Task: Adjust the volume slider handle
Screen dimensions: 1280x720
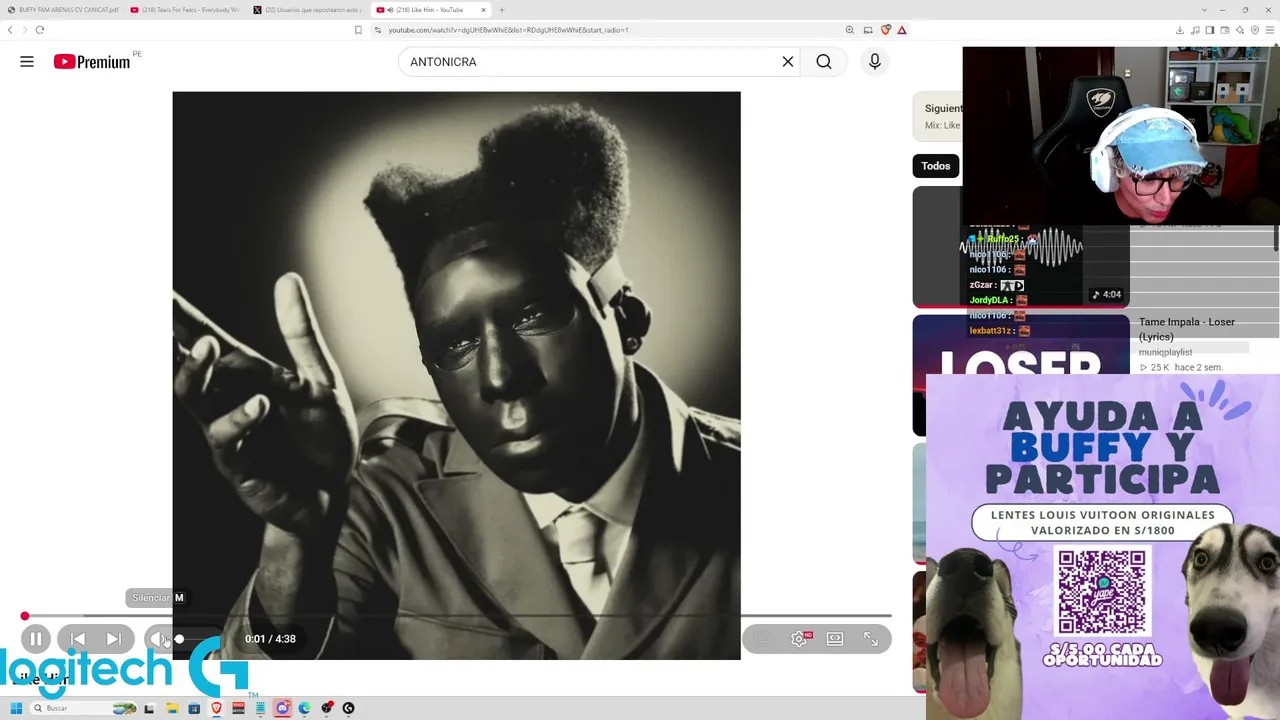Action: pos(179,639)
